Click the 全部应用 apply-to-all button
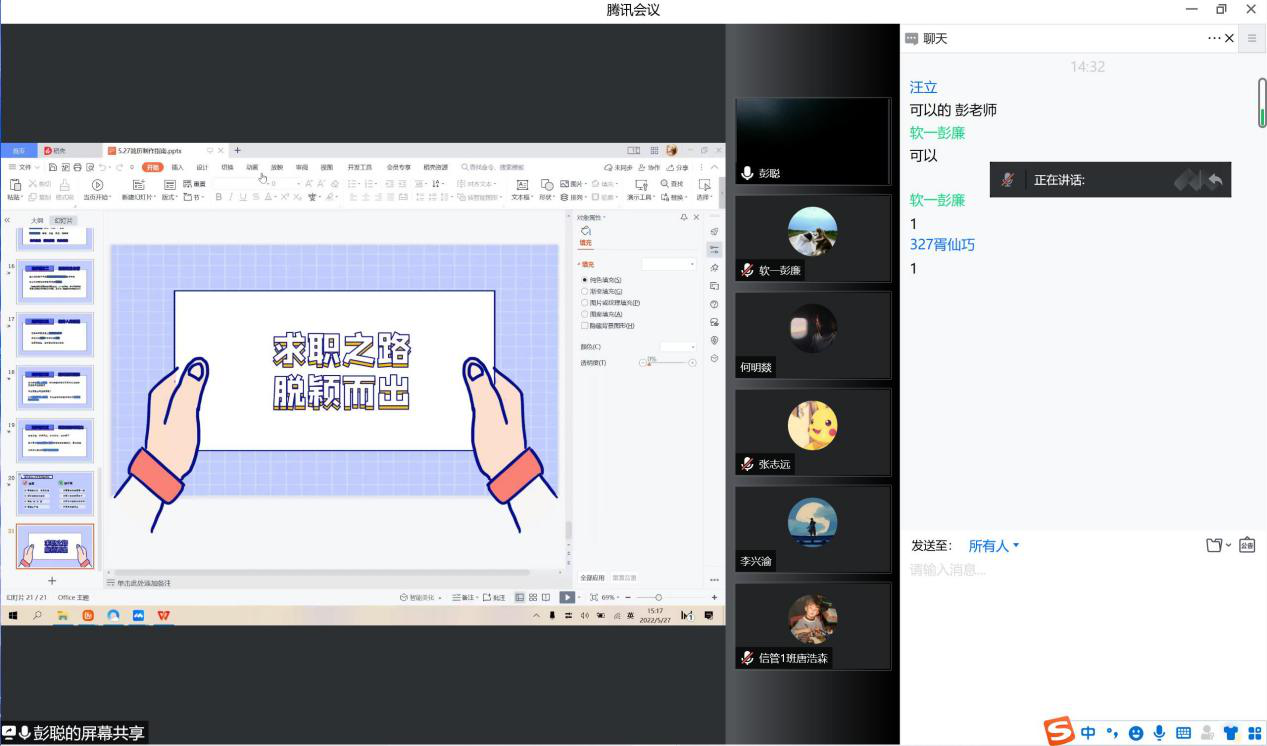This screenshot has height=746, width=1267. 592,578
